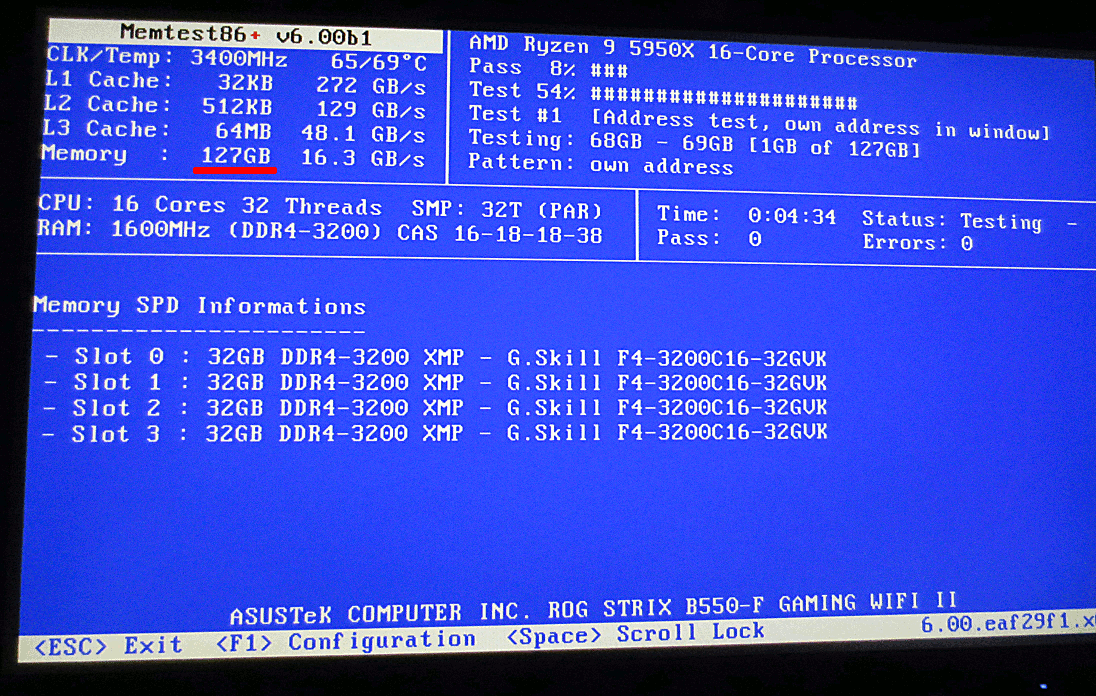Select the SMP: 32T (PAR) value
The width and height of the screenshot is (1096, 696).
pos(507,209)
